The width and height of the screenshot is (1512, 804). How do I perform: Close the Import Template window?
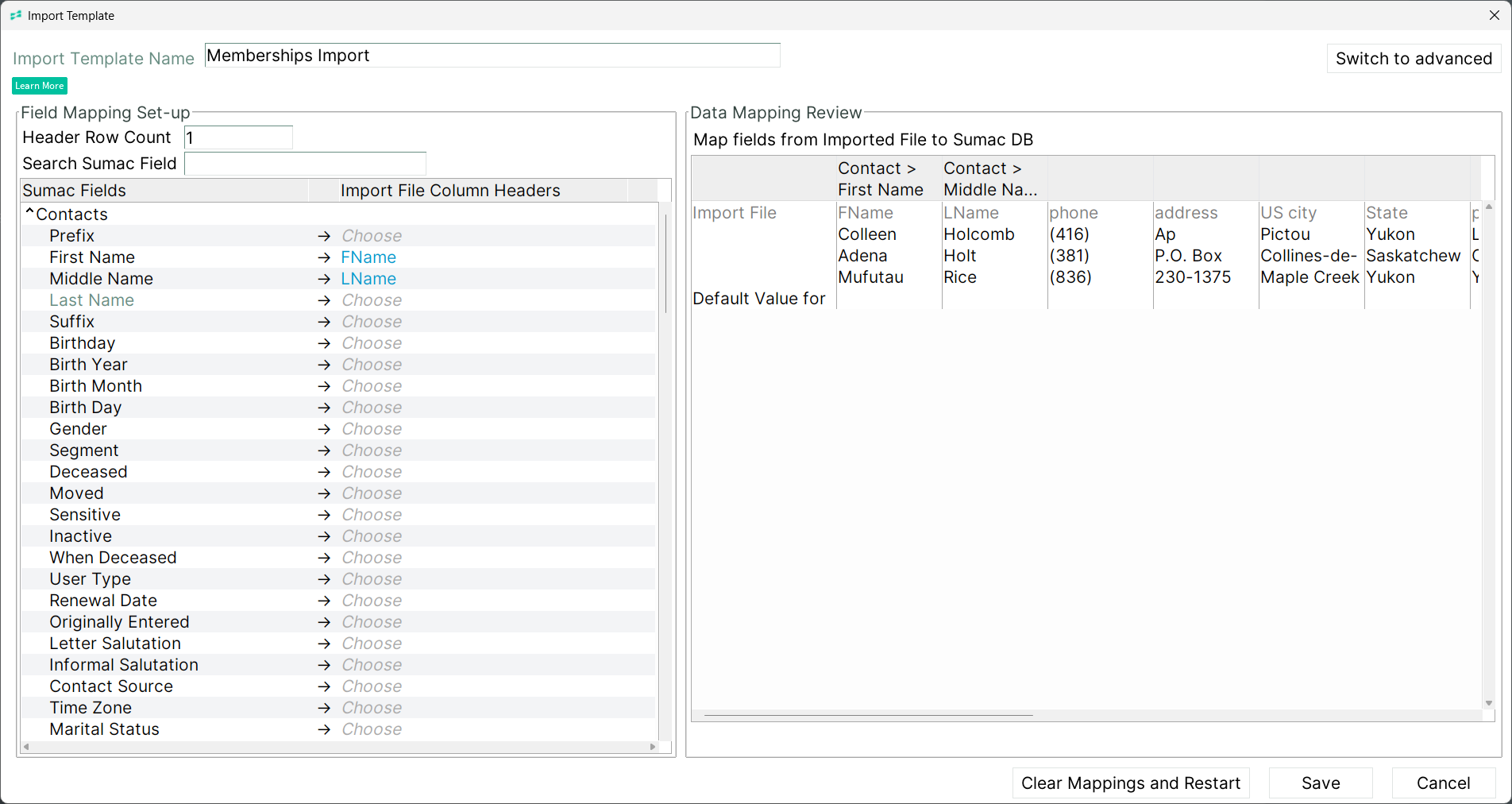click(x=1494, y=15)
